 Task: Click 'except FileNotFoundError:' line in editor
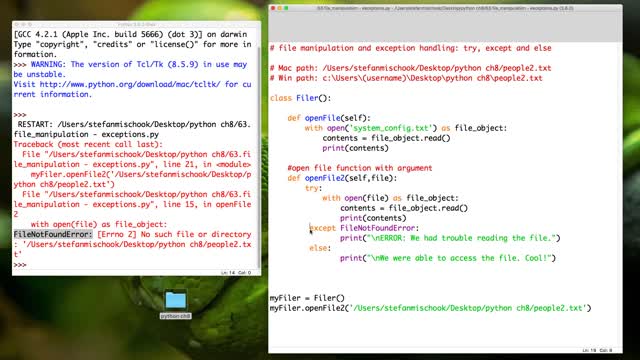364,228
